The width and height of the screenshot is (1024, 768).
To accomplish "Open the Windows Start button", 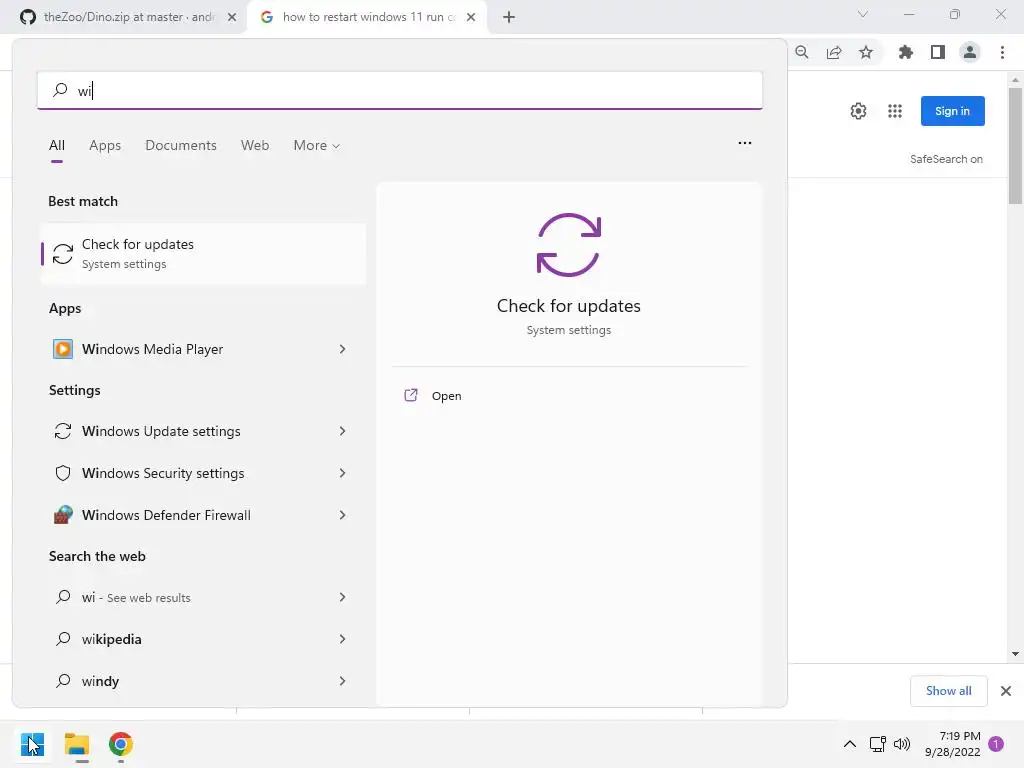I will [32, 744].
